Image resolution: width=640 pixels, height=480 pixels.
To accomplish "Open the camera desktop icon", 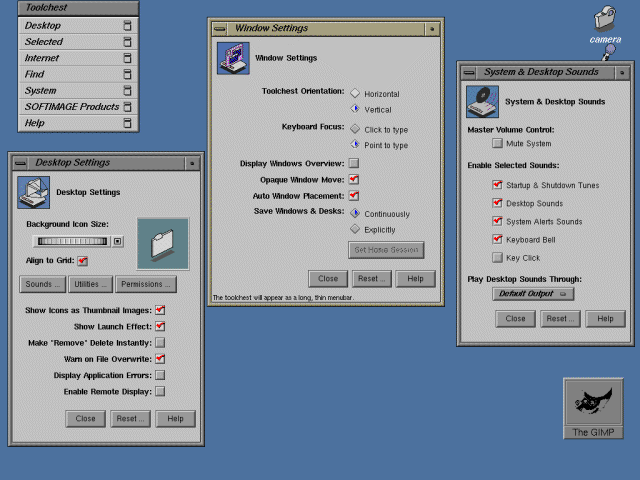I will click(x=604, y=20).
